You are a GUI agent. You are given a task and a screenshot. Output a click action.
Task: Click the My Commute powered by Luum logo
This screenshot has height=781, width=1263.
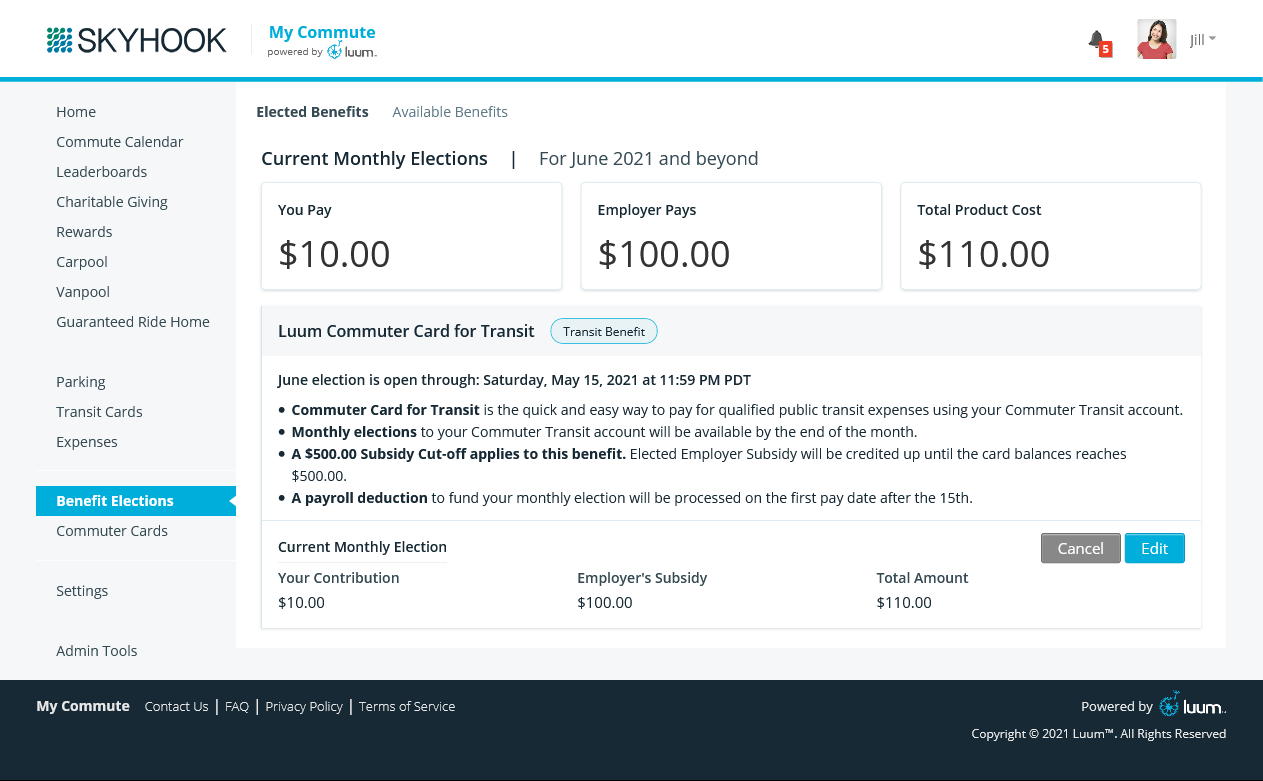[322, 41]
